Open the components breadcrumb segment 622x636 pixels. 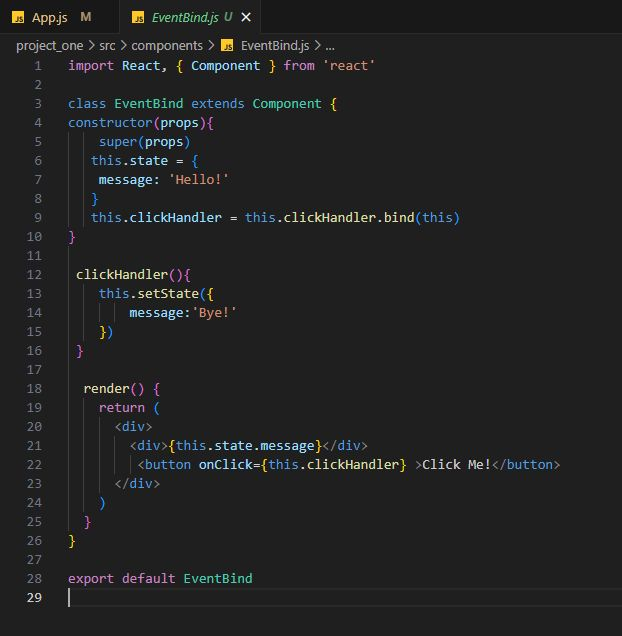point(167,45)
